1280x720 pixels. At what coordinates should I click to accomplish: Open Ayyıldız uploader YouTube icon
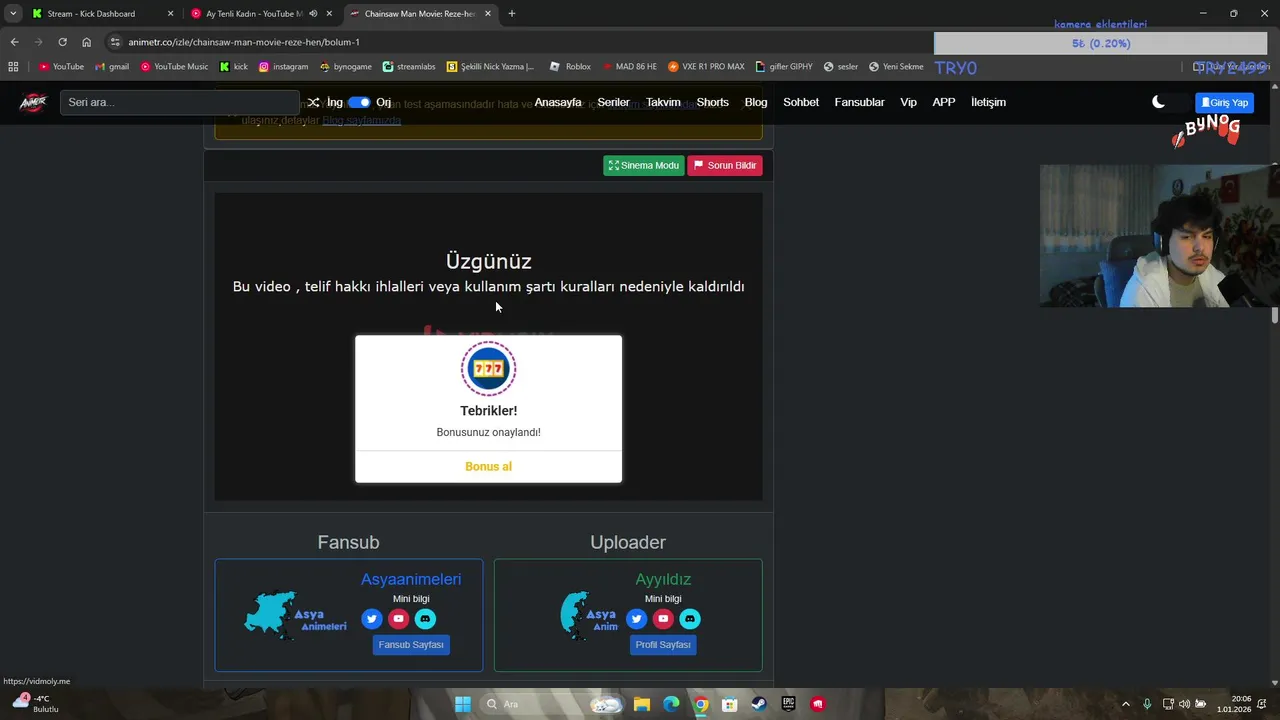coord(663,619)
